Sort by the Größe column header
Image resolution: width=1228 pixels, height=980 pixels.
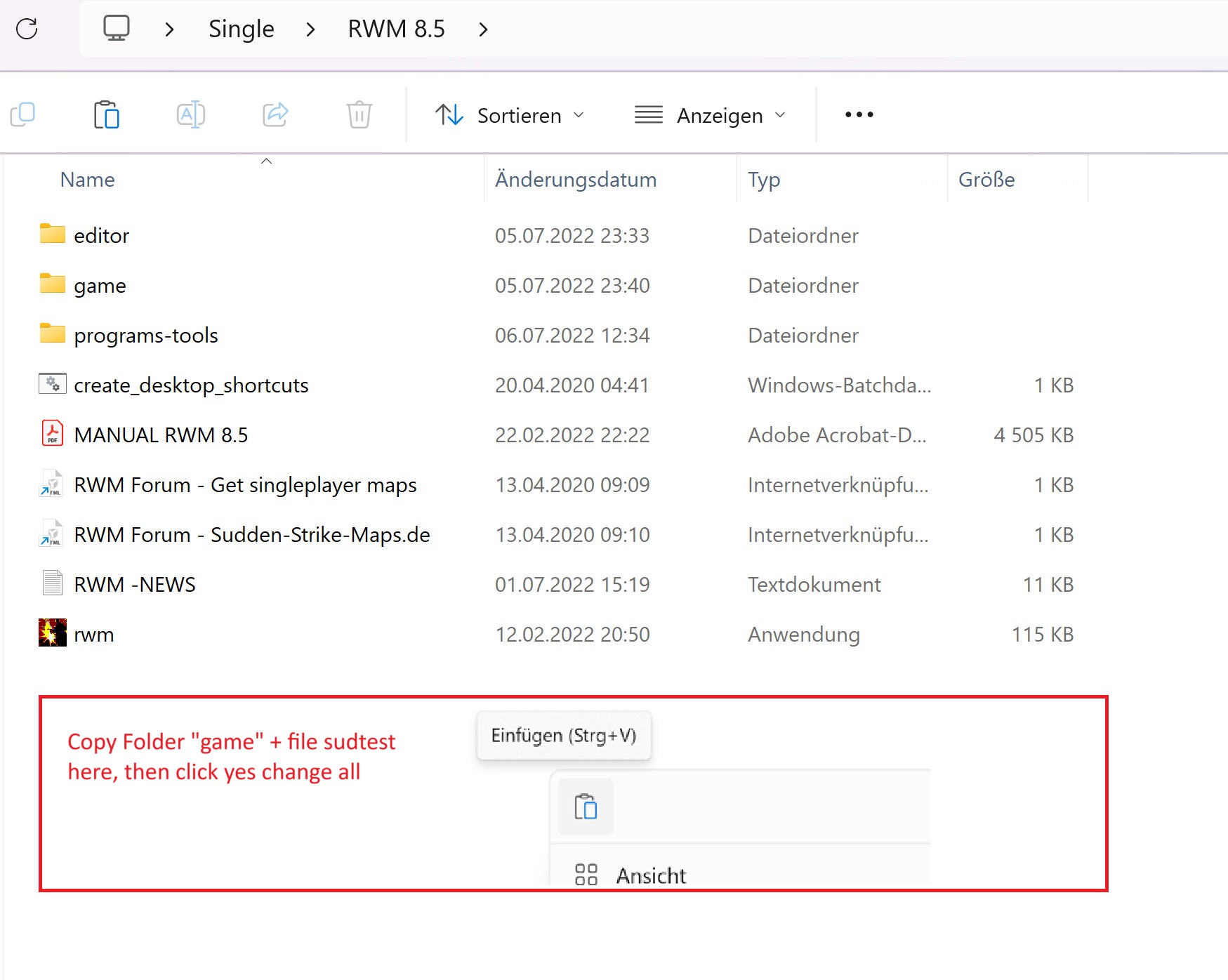(986, 180)
